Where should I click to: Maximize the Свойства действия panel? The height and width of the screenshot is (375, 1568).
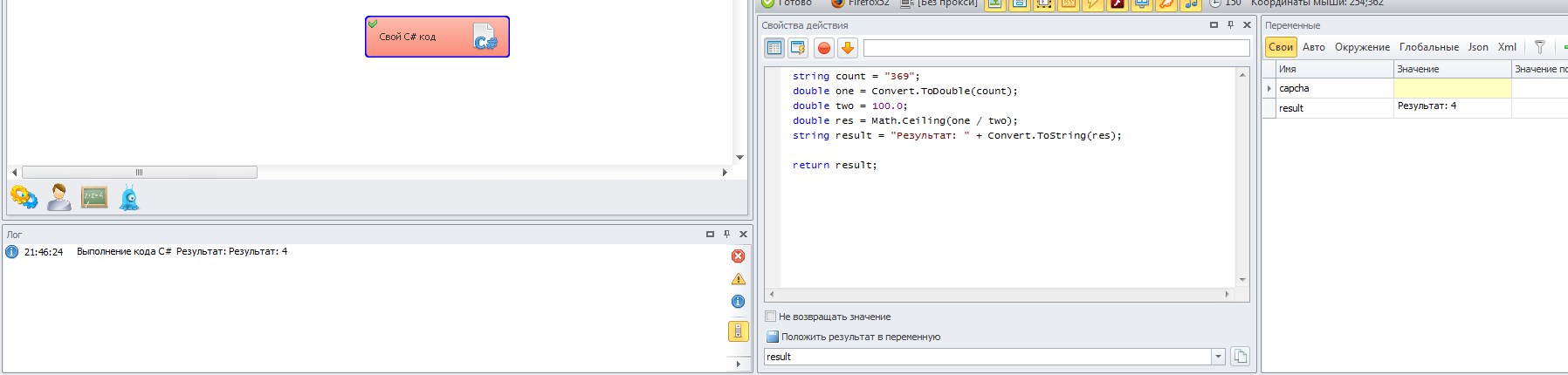pos(1214,24)
